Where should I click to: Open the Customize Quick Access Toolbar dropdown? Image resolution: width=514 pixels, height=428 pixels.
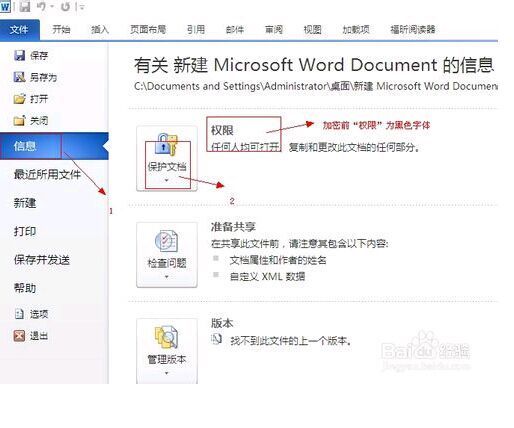[x=82, y=7]
